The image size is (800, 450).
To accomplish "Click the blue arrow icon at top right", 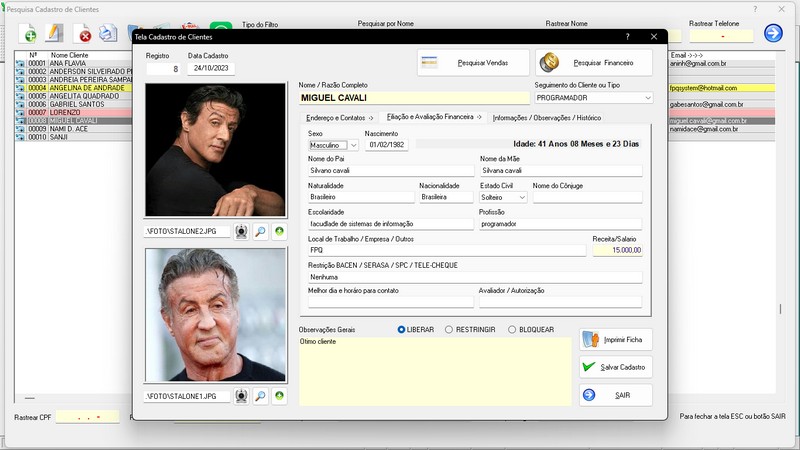I will click(772, 33).
